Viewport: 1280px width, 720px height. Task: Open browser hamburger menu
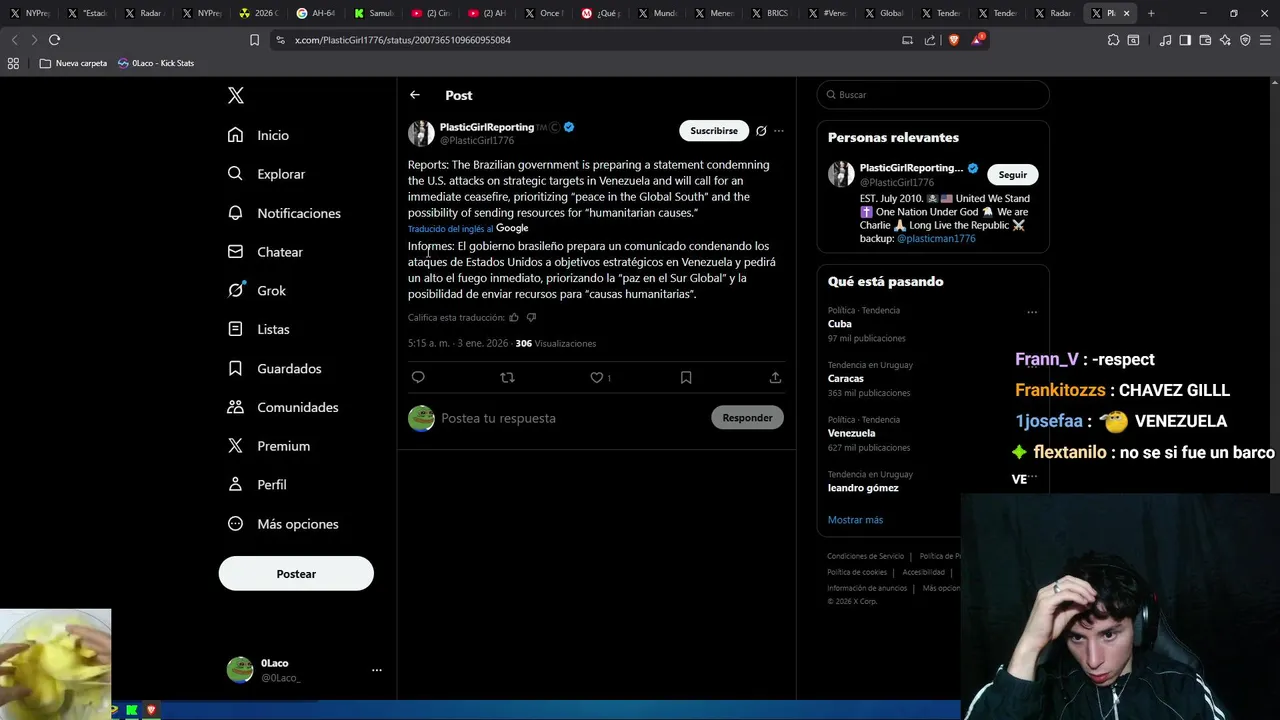click(1265, 40)
